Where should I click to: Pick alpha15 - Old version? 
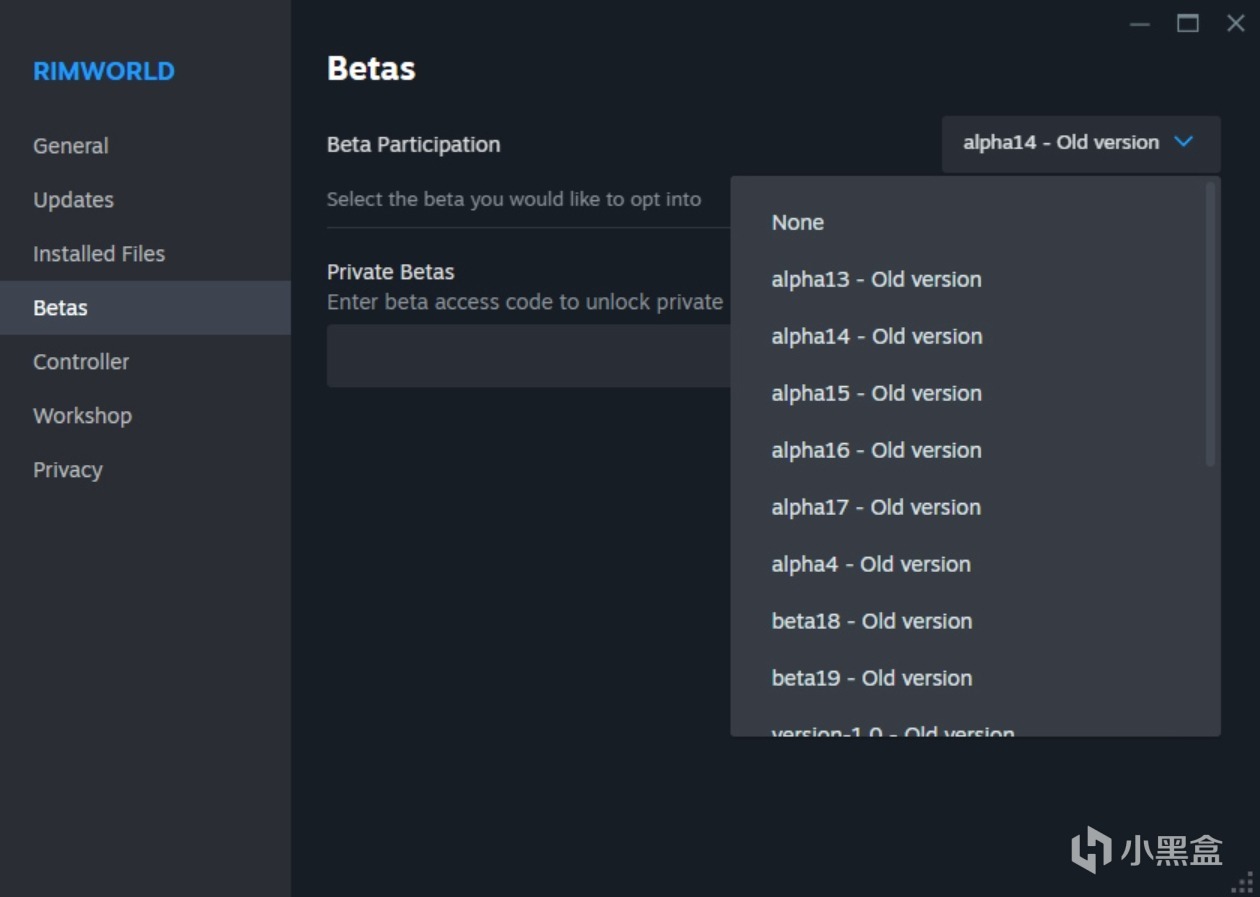coord(968,394)
